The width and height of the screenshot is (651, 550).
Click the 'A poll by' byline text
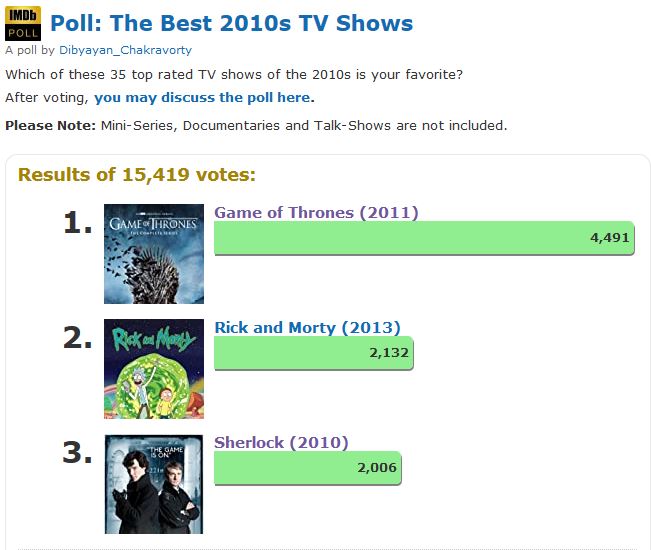[30, 49]
